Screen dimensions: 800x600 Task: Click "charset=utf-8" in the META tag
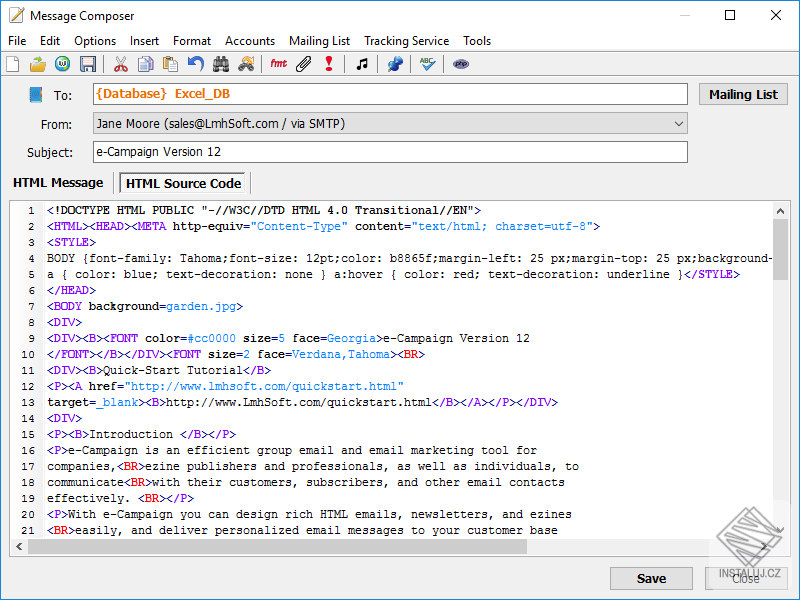[x=541, y=226]
